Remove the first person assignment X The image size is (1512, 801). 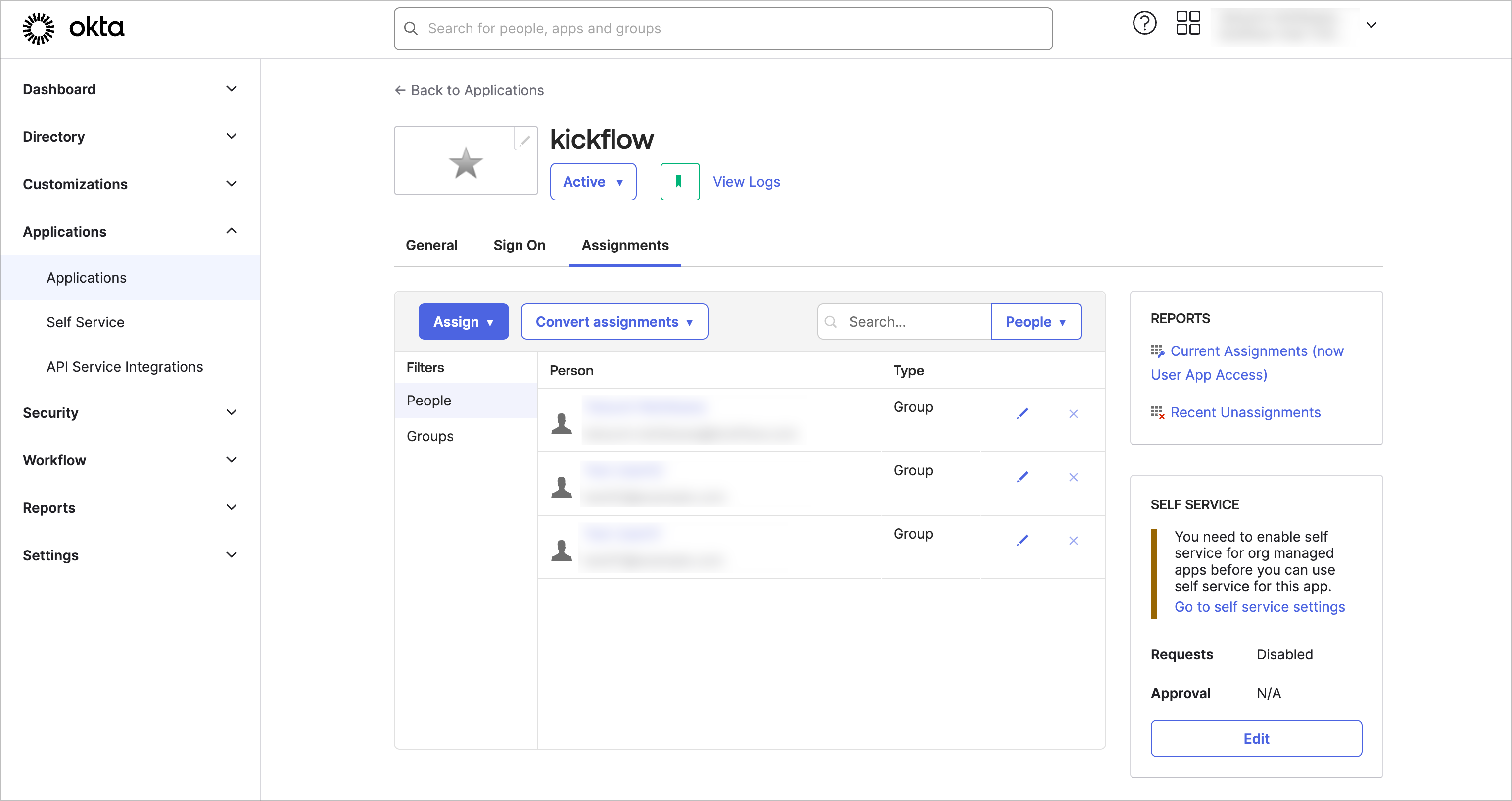pyautogui.click(x=1073, y=414)
